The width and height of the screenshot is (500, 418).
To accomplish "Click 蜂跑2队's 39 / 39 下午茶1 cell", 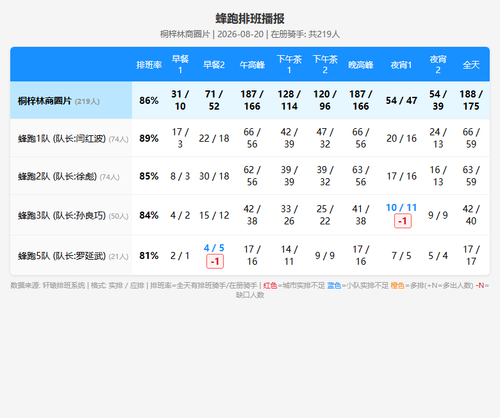I will [x=289, y=176].
